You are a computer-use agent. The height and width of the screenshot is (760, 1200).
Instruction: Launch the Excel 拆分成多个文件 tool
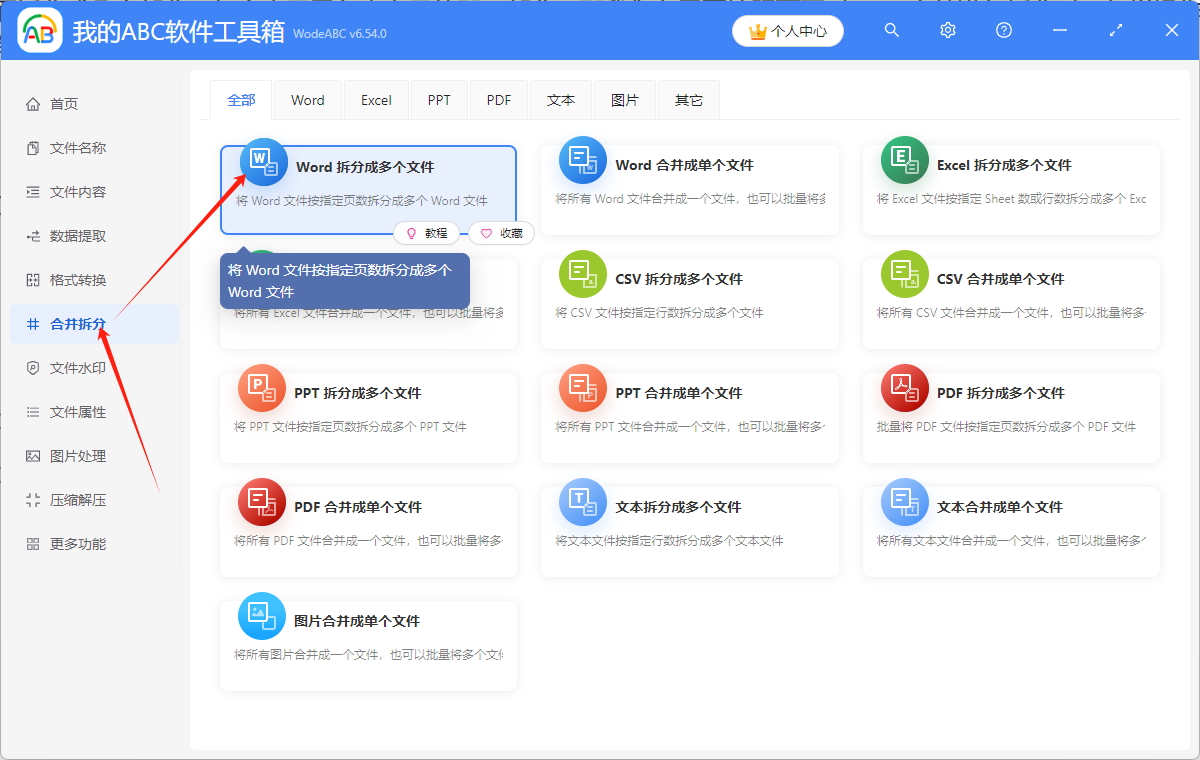pyautogui.click(x=904, y=160)
